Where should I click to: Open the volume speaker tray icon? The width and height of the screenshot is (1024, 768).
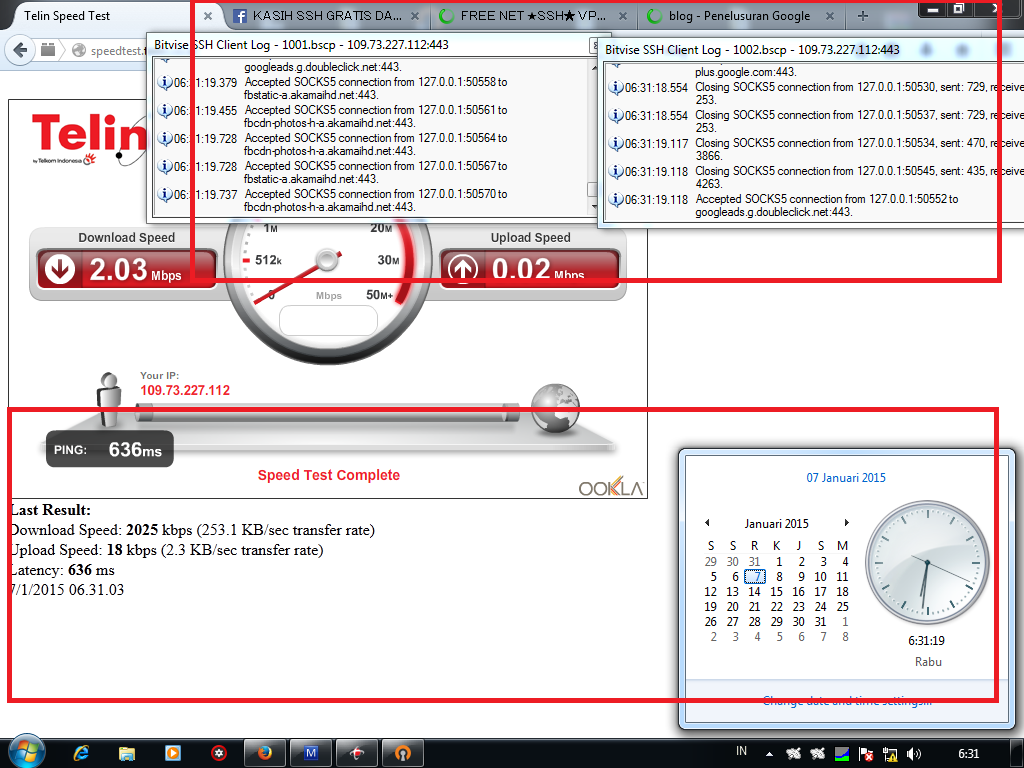[x=914, y=754]
